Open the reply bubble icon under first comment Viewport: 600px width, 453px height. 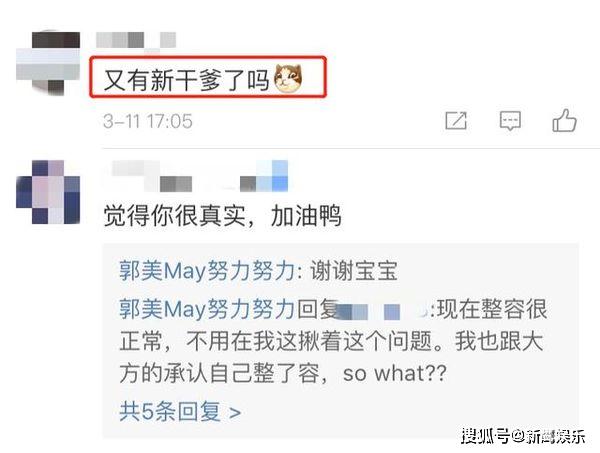[x=510, y=121]
